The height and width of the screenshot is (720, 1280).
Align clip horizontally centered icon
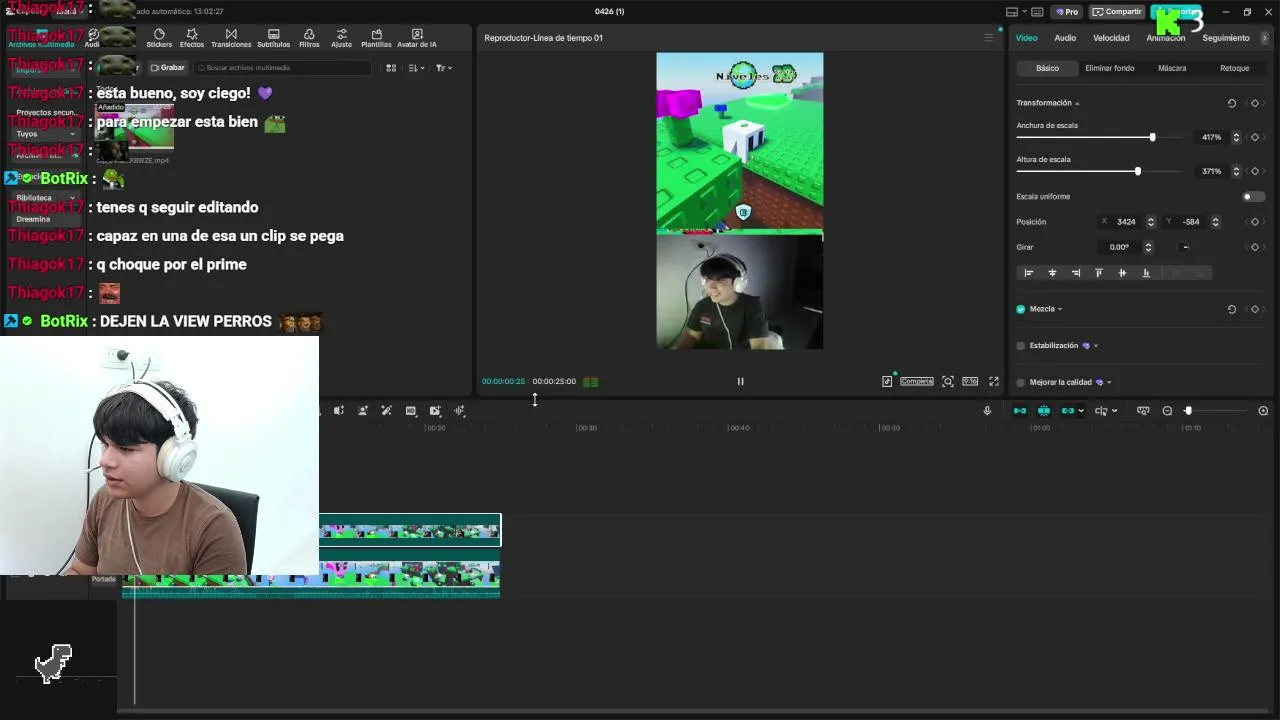click(x=1052, y=273)
